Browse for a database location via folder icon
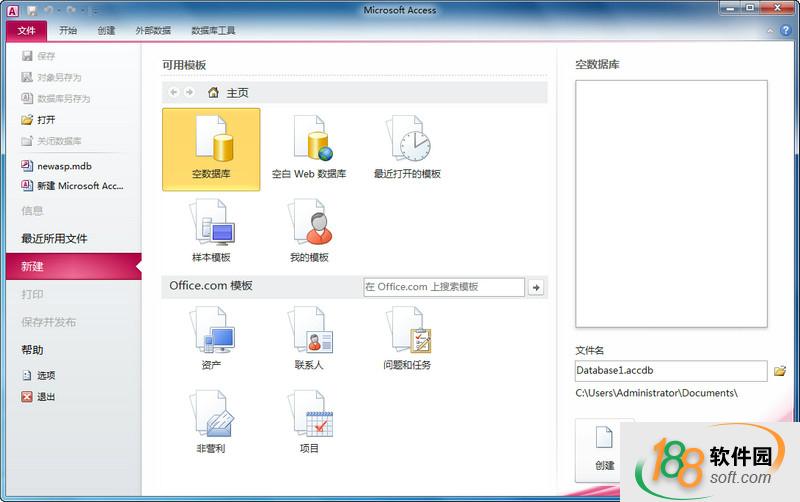The width and height of the screenshot is (800, 502). [x=780, y=371]
